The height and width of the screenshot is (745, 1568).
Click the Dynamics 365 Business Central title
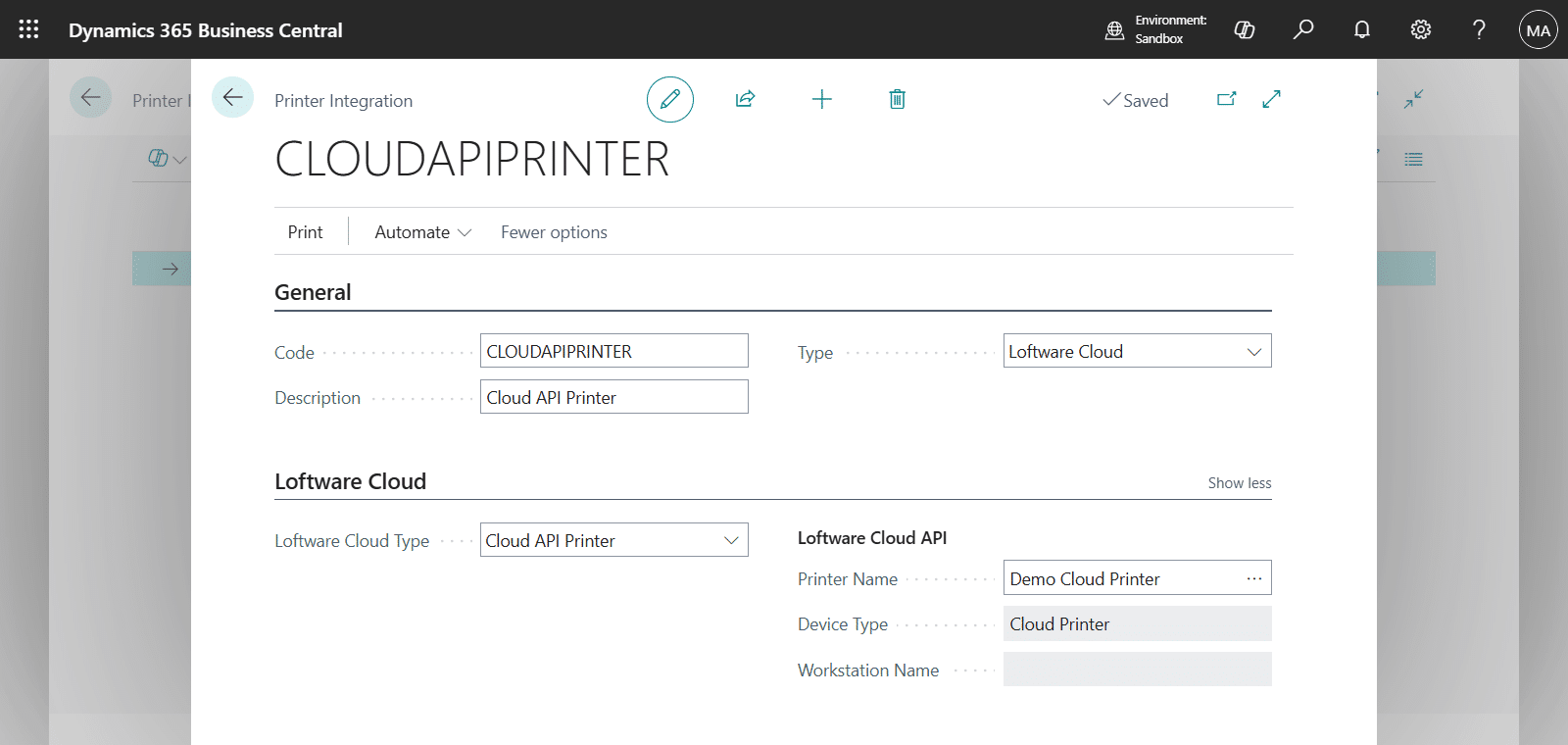[x=206, y=30]
